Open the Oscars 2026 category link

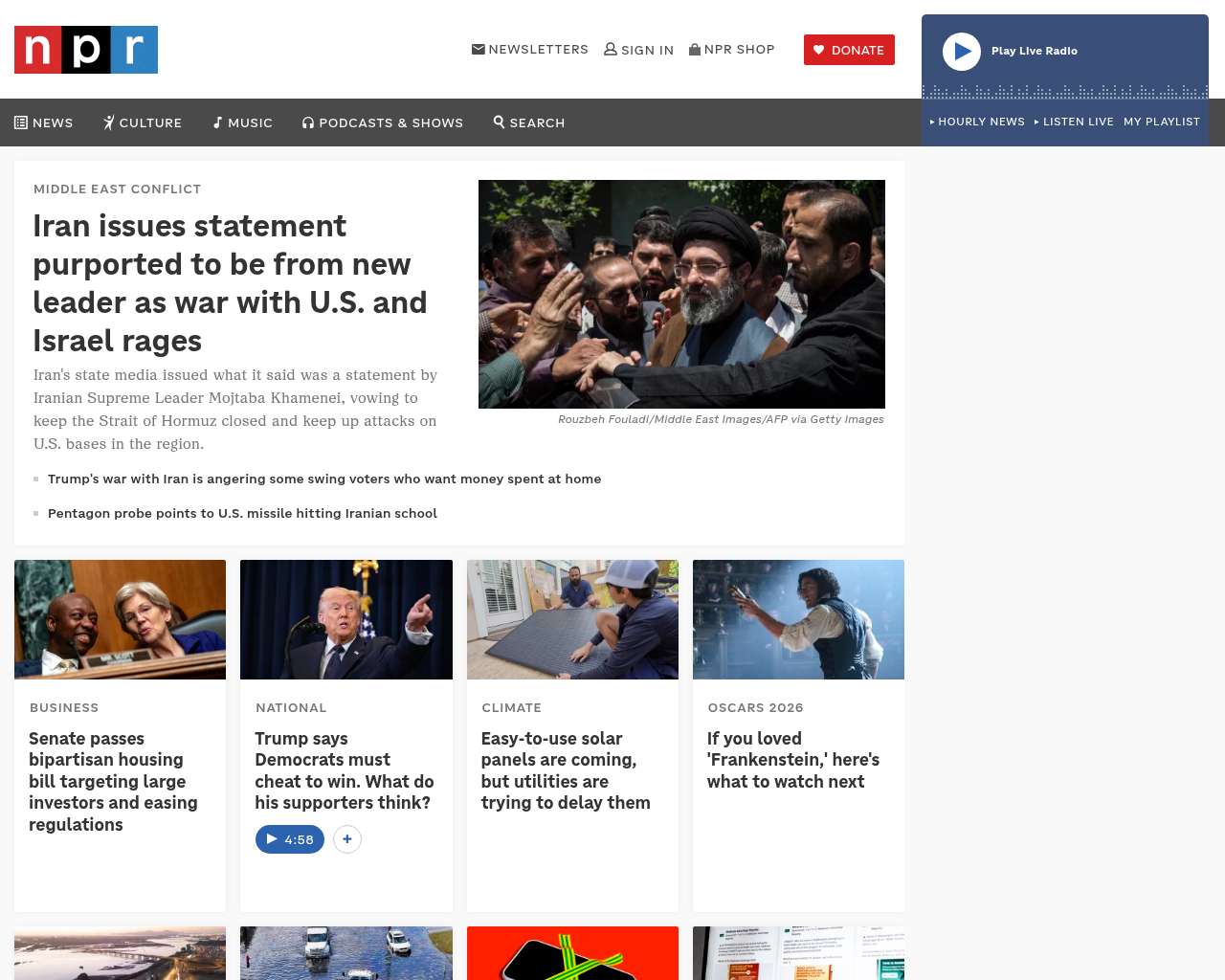[756, 707]
